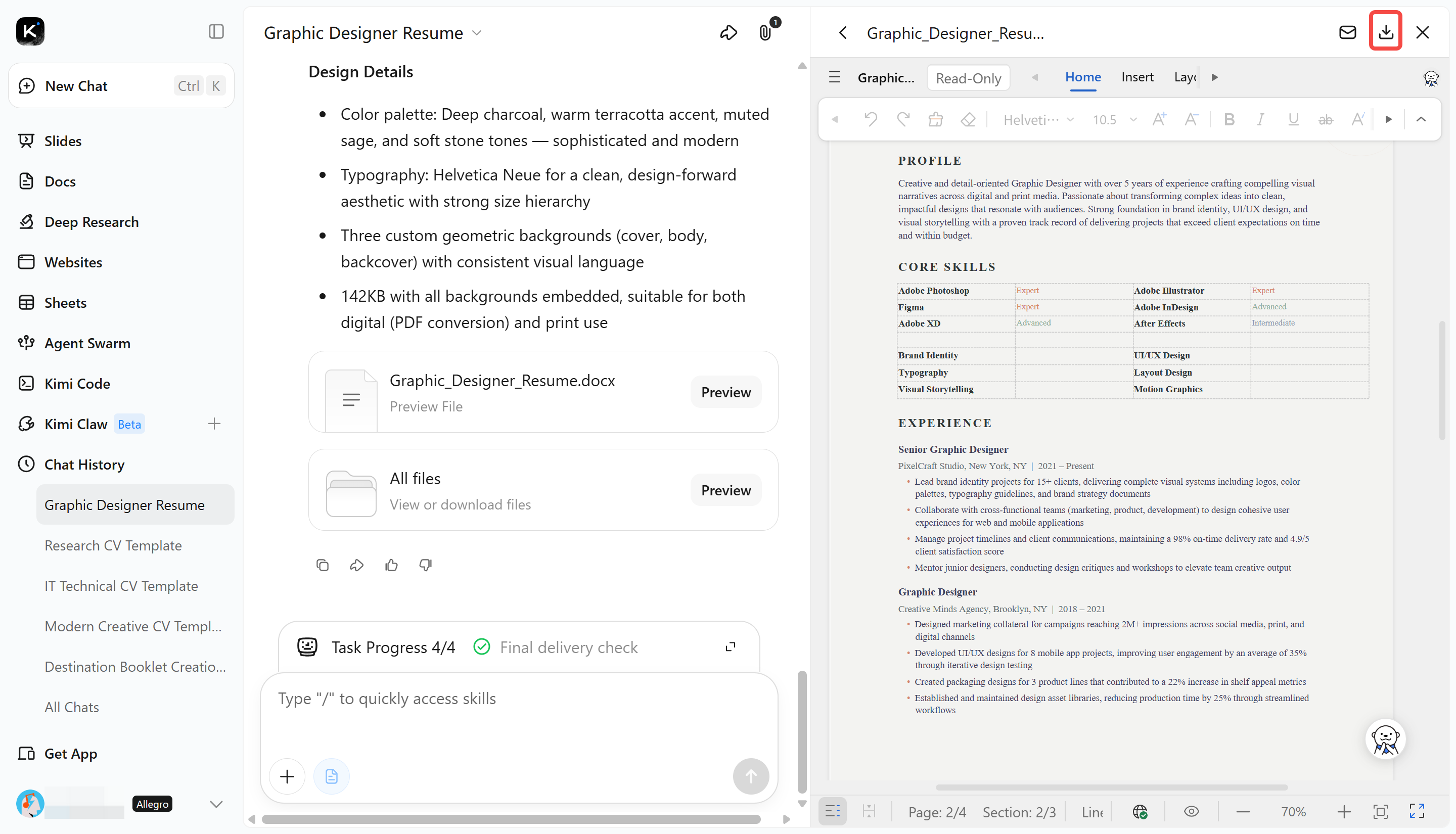Dislike the response with thumbs down
Screen dimensions: 1456x834
click(426, 566)
